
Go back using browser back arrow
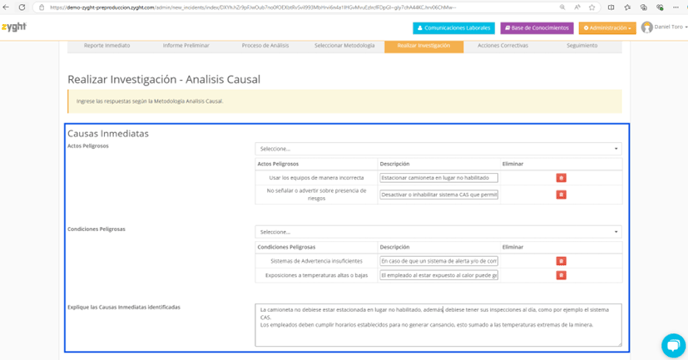[x=6, y=7]
